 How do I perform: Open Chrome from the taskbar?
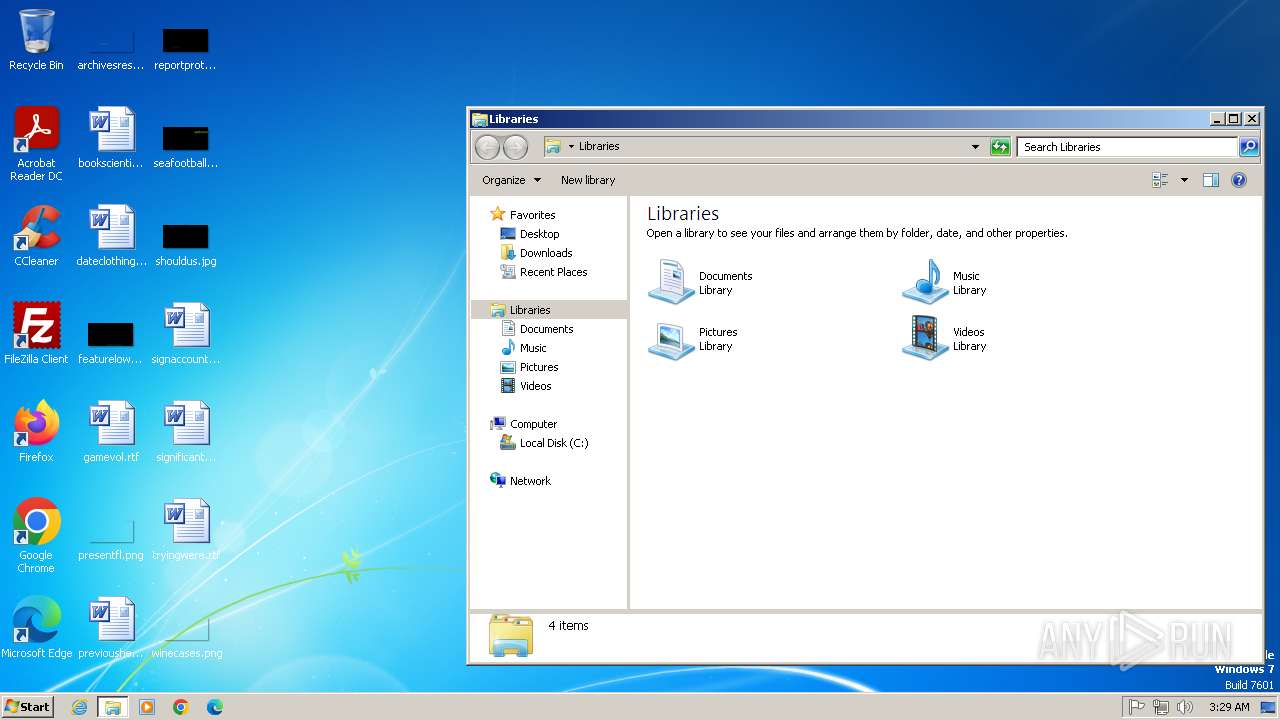pos(181,707)
